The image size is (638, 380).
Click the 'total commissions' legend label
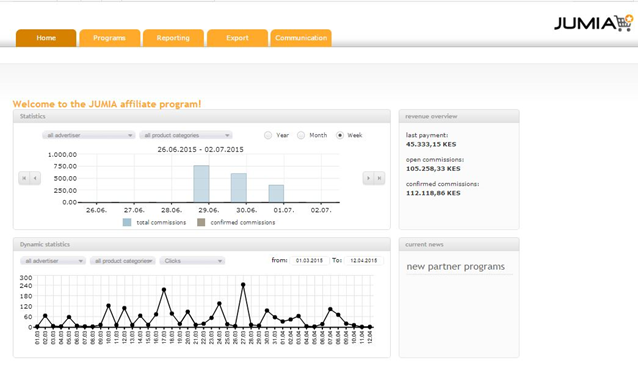pos(161,223)
